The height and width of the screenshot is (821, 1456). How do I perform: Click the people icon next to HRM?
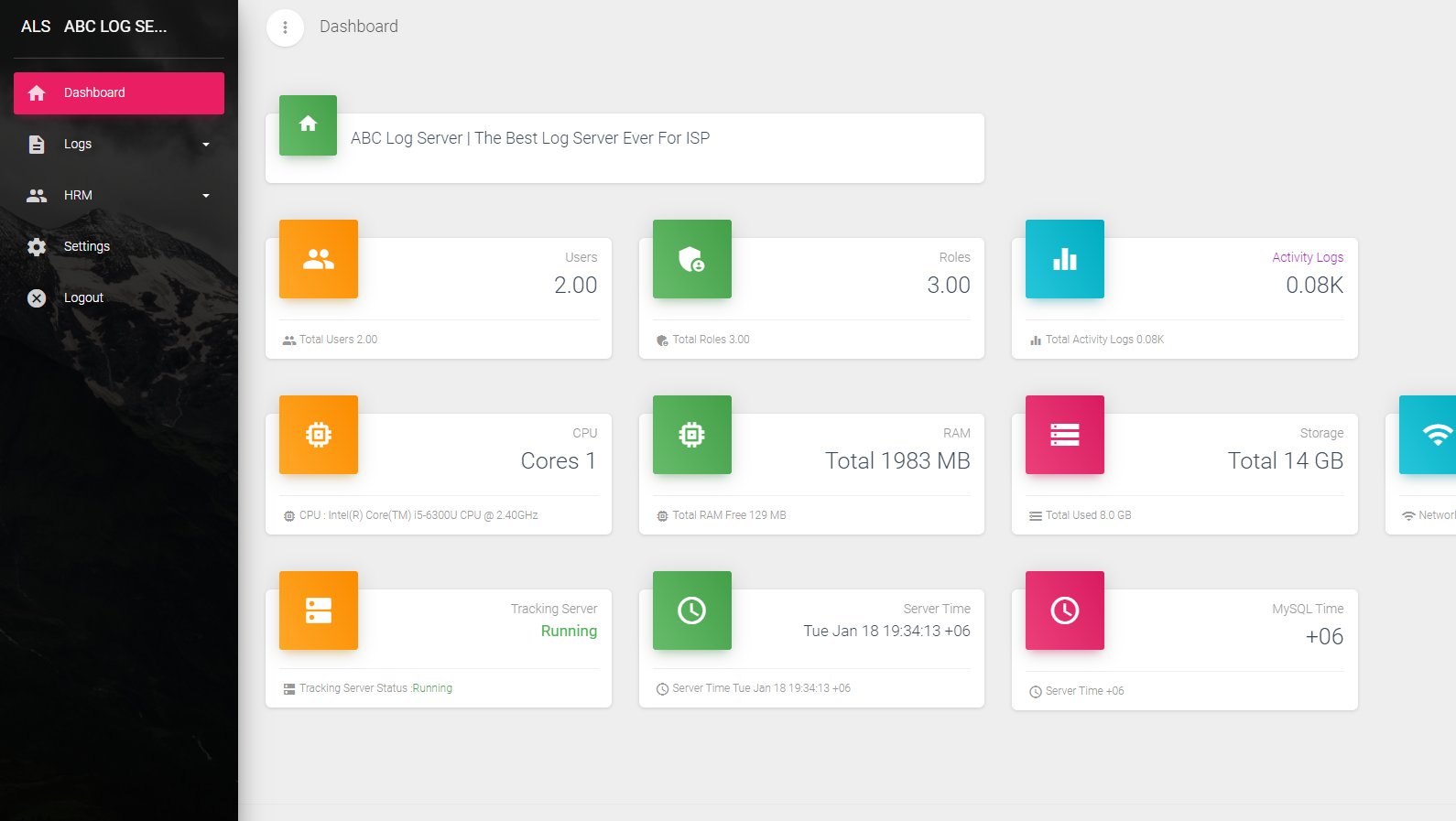pos(37,196)
